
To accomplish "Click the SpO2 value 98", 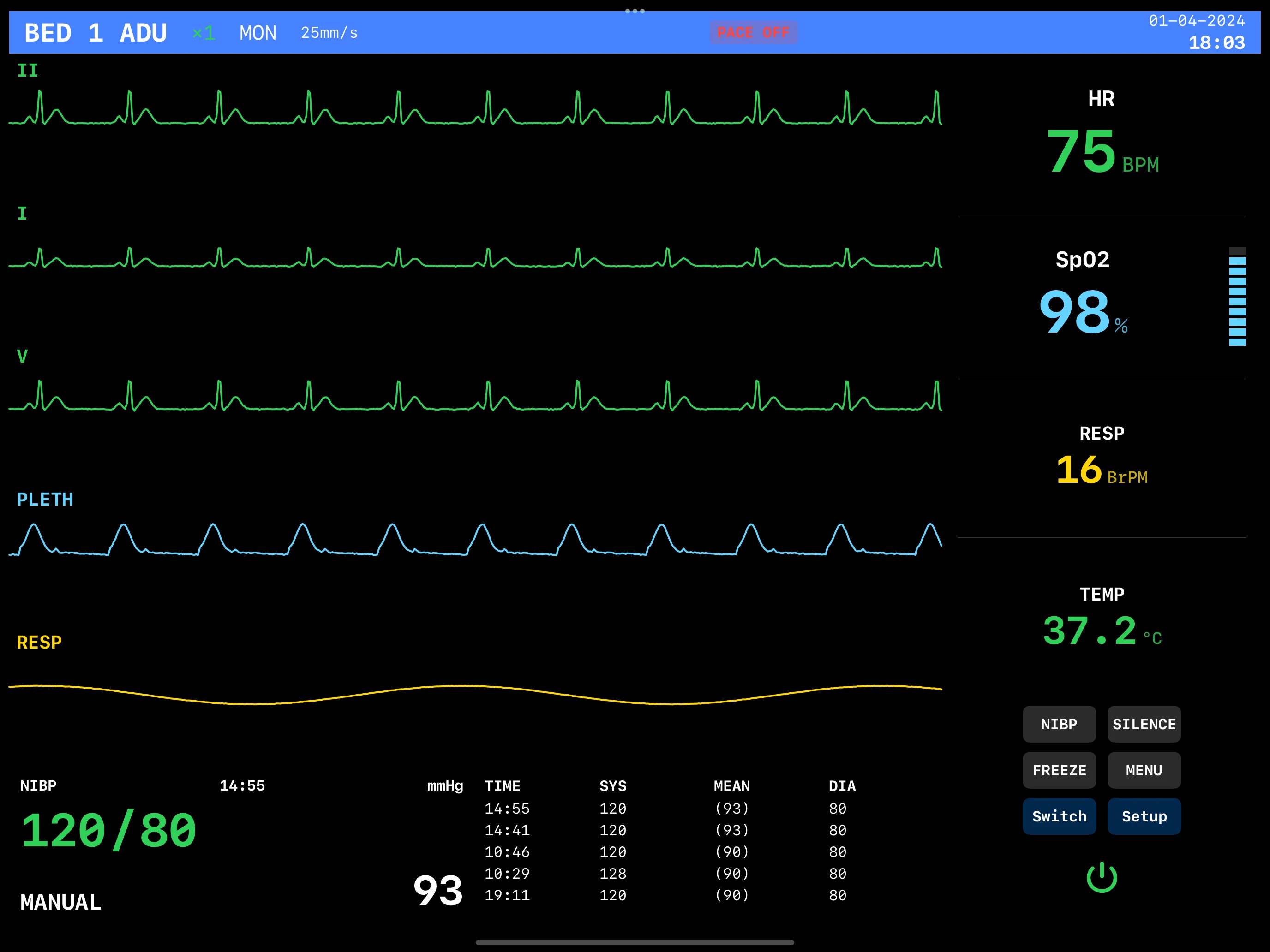I will pos(1074,312).
